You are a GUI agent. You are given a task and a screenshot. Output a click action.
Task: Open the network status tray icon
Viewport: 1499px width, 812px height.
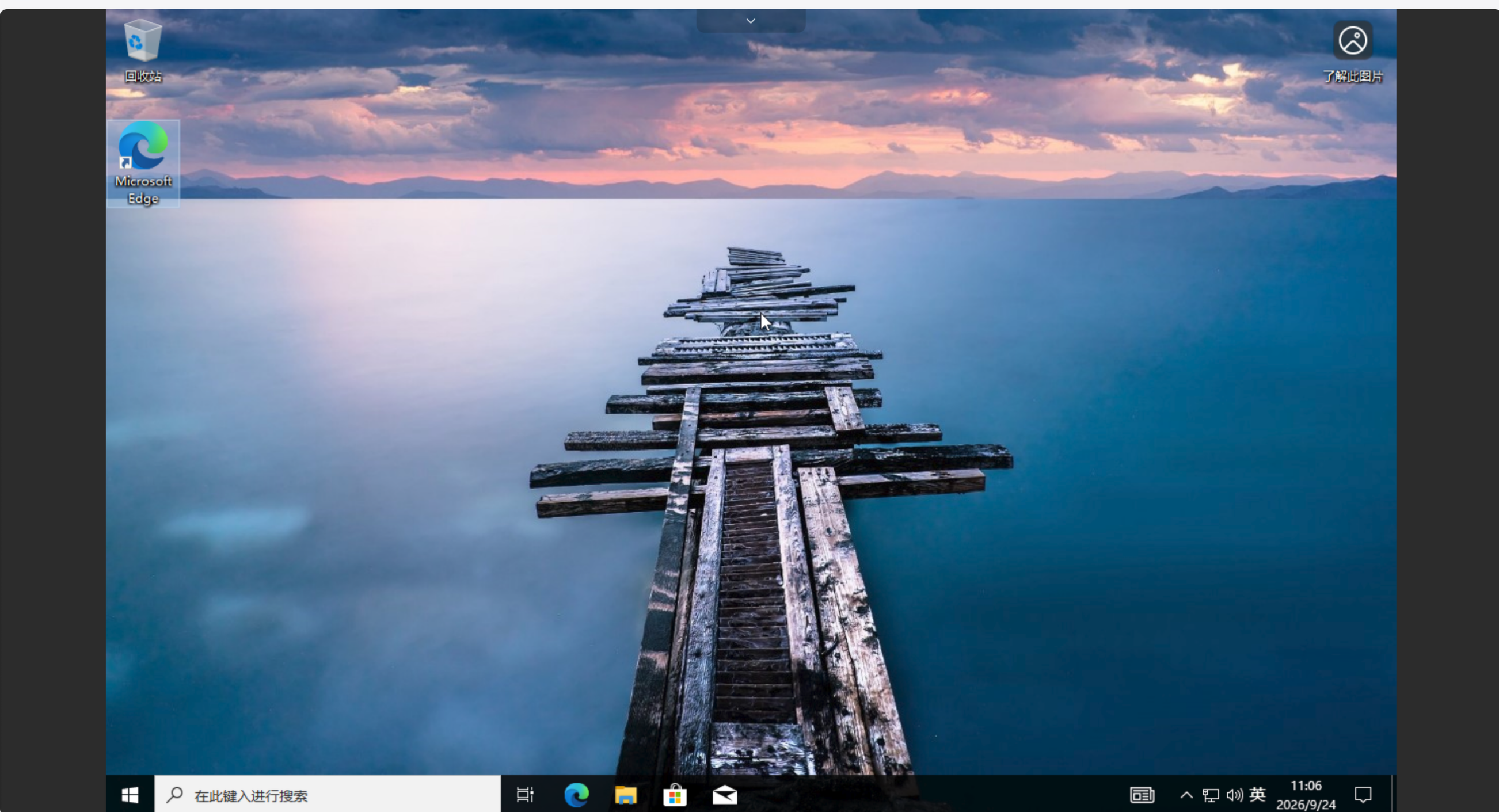tap(1211, 795)
